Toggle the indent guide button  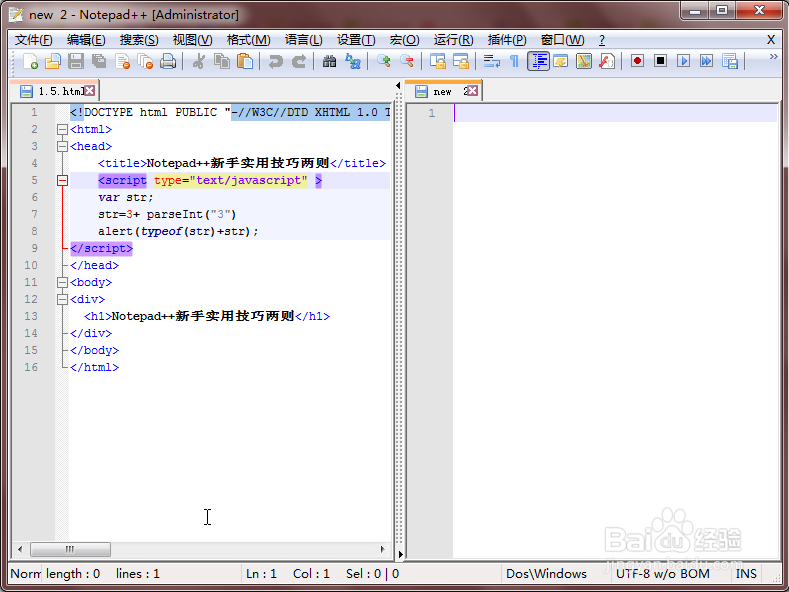coord(538,61)
